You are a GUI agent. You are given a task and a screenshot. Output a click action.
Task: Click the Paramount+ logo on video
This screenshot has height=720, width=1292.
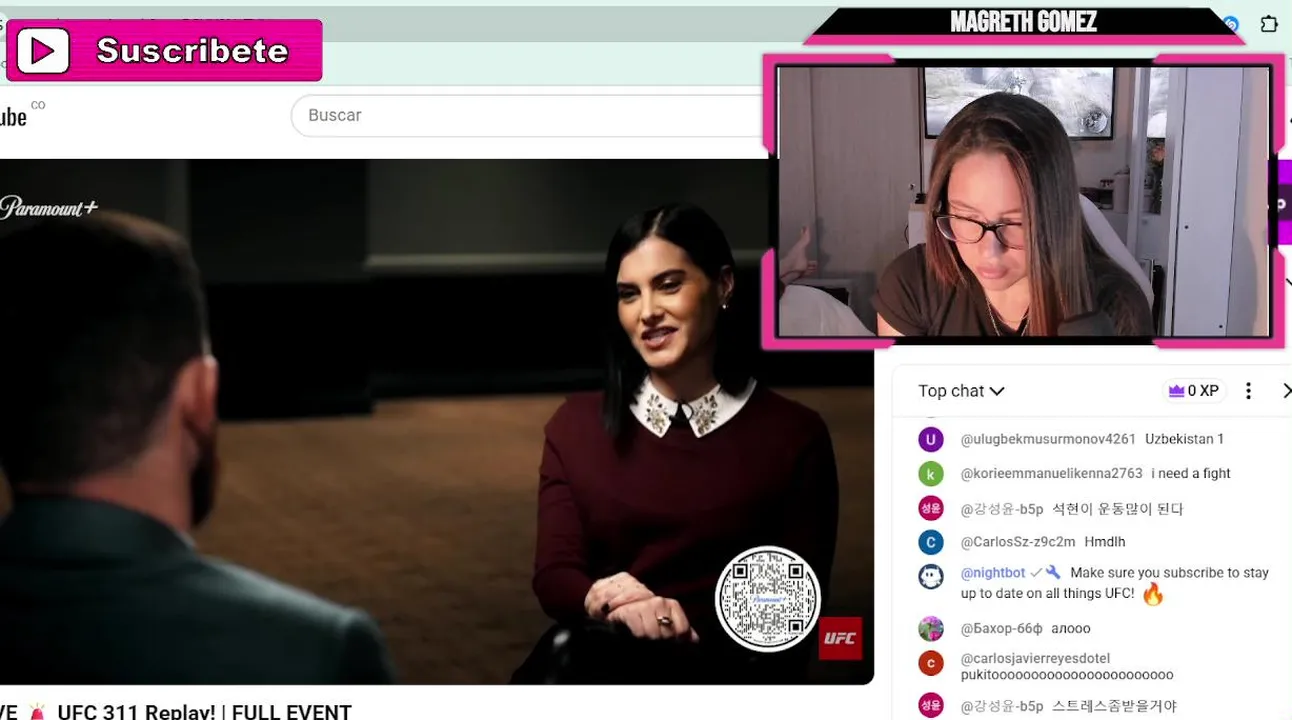(49, 208)
